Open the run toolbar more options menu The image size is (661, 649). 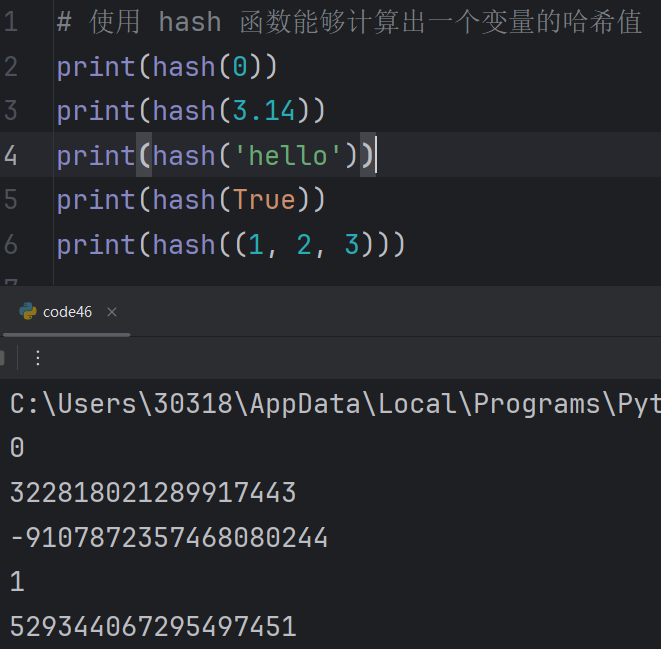(38, 358)
